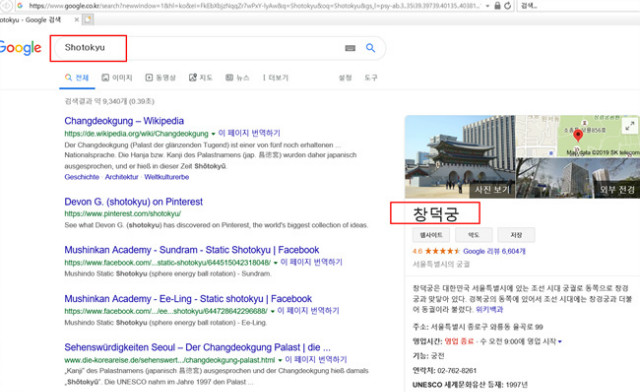Expand dropdown beside de.wikipedia.org Changdeokgung URL
Image resolution: width=640 pixels, height=392 pixels.
[x=213, y=134]
